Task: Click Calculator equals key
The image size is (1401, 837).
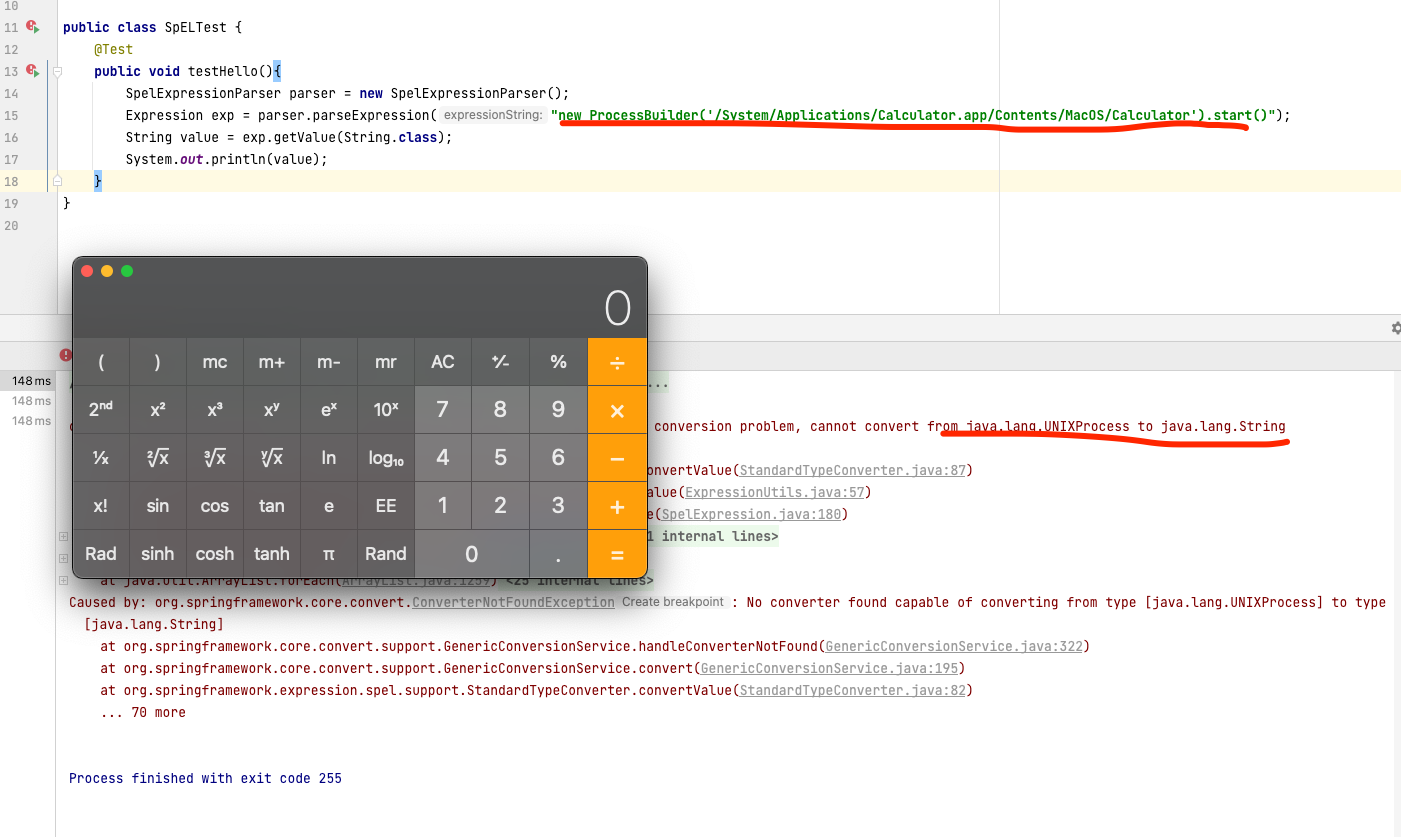Action: pyautogui.click(x=617, y=554)
